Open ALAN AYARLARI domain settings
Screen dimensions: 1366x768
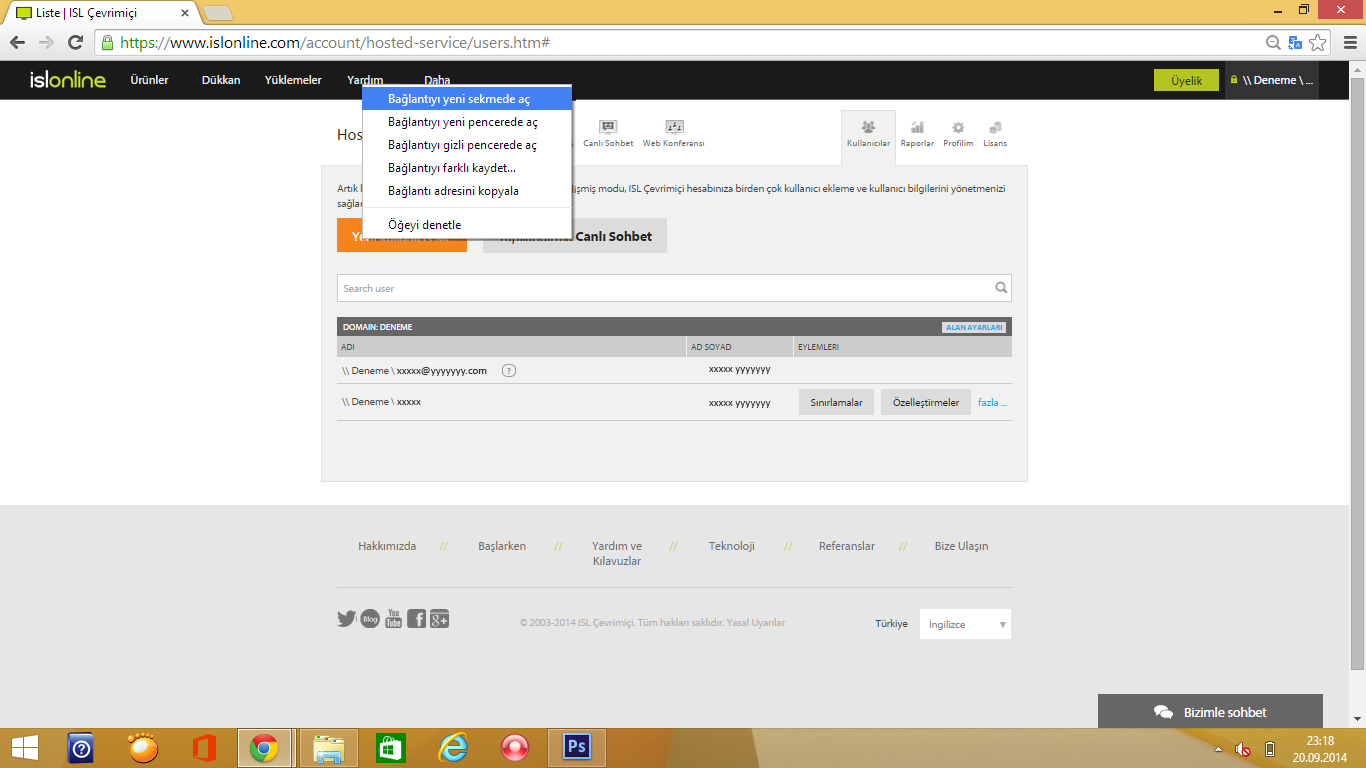click(973, 327)
